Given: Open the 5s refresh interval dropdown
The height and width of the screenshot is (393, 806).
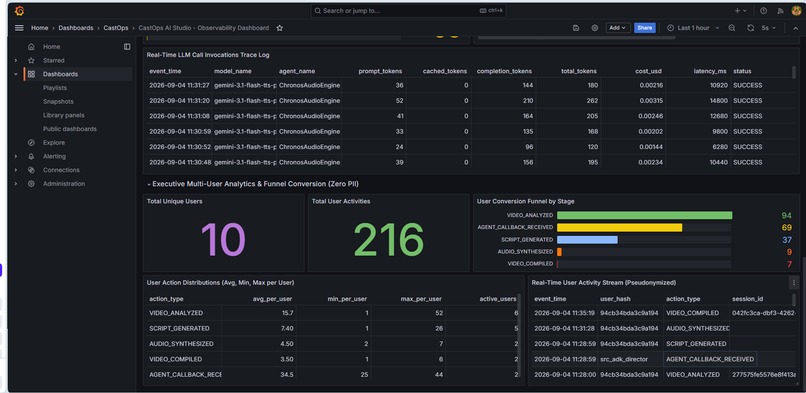Looking at the screenshot, I should click(768, 28).
